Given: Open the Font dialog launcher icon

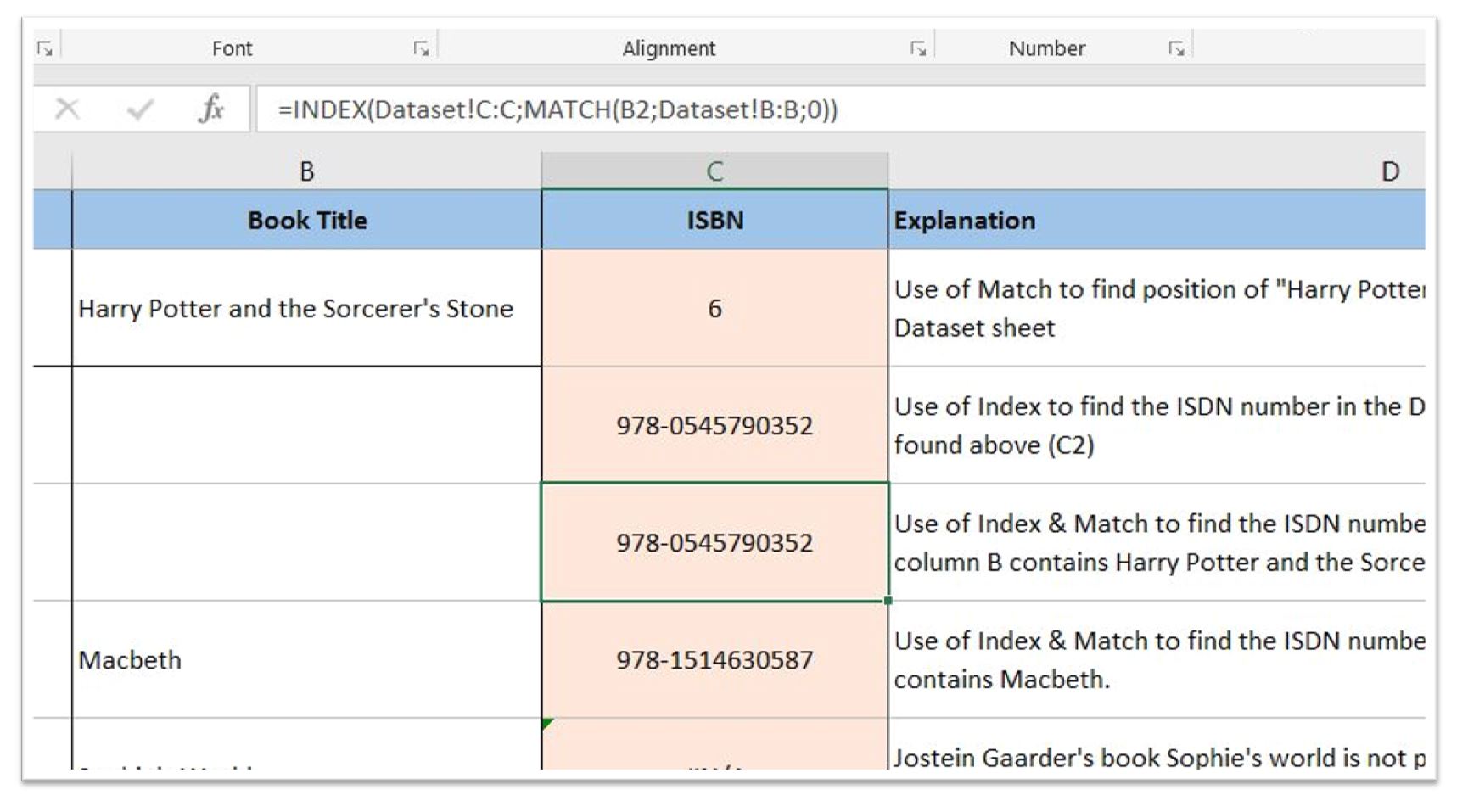Looking at the screenshot, I should [421, 48].
